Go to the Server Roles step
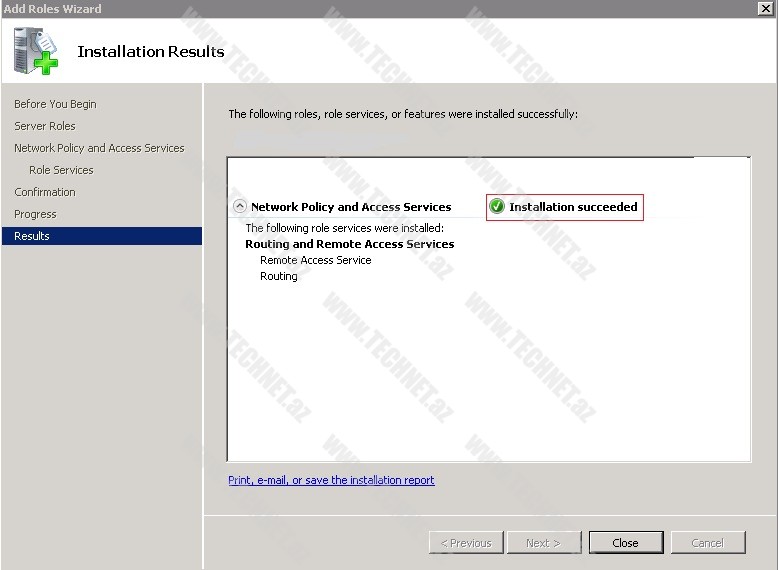This screenshot has height=570, width=778. tap(45, 126)
